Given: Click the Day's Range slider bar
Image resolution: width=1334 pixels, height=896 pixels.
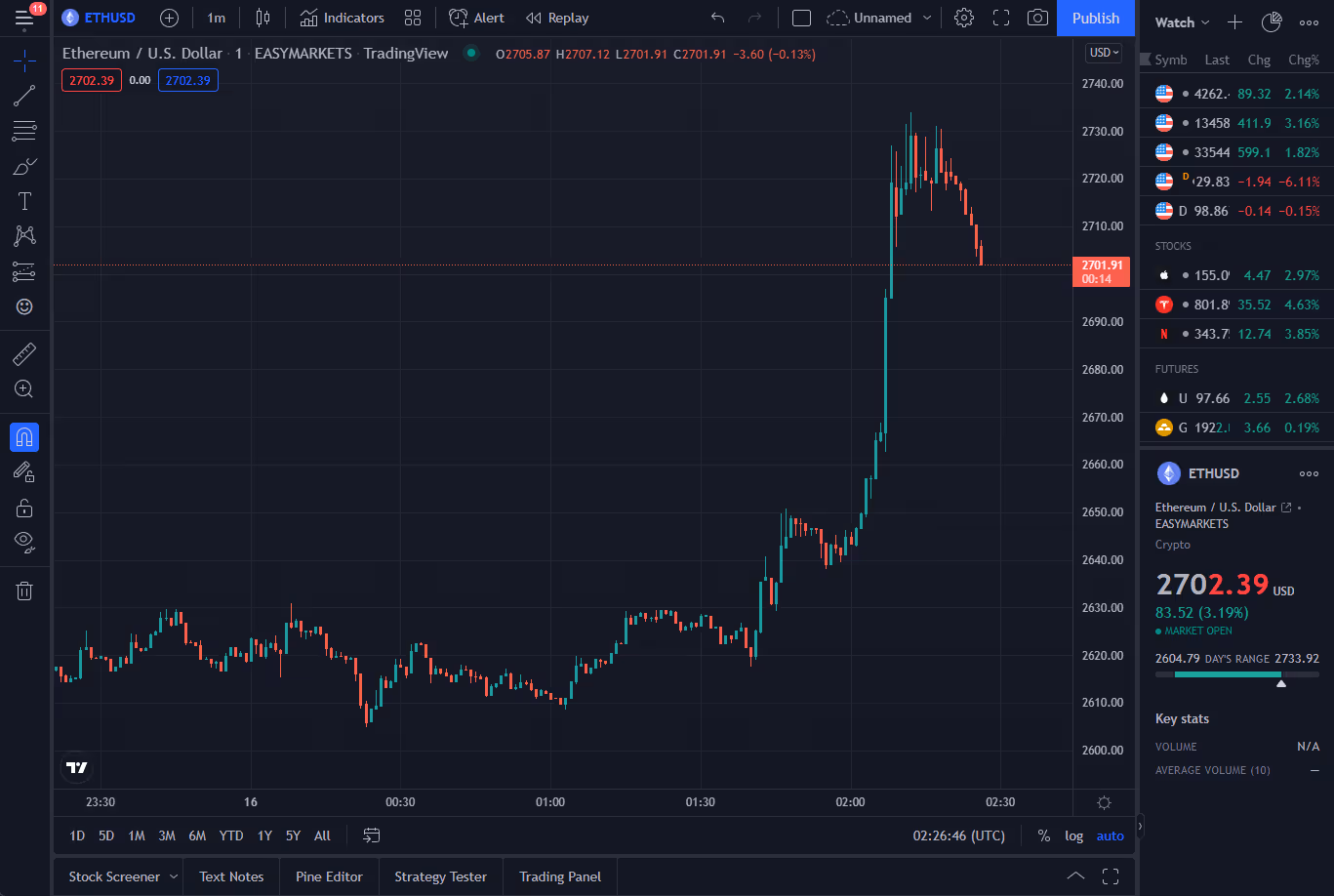Looking at the screenshot, I should (x=1236, y=674).
